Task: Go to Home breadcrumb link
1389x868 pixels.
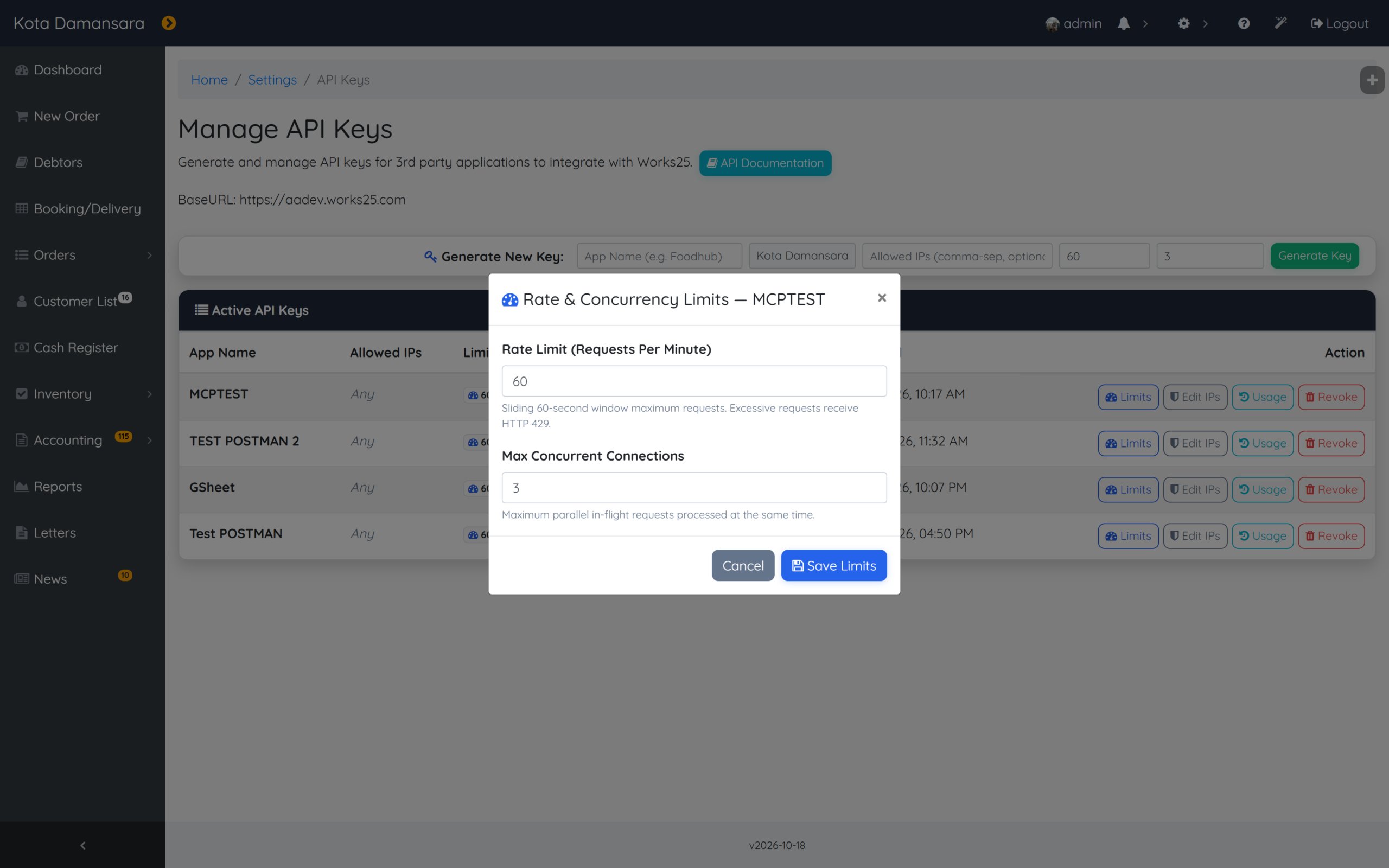Action: point(209,80)
